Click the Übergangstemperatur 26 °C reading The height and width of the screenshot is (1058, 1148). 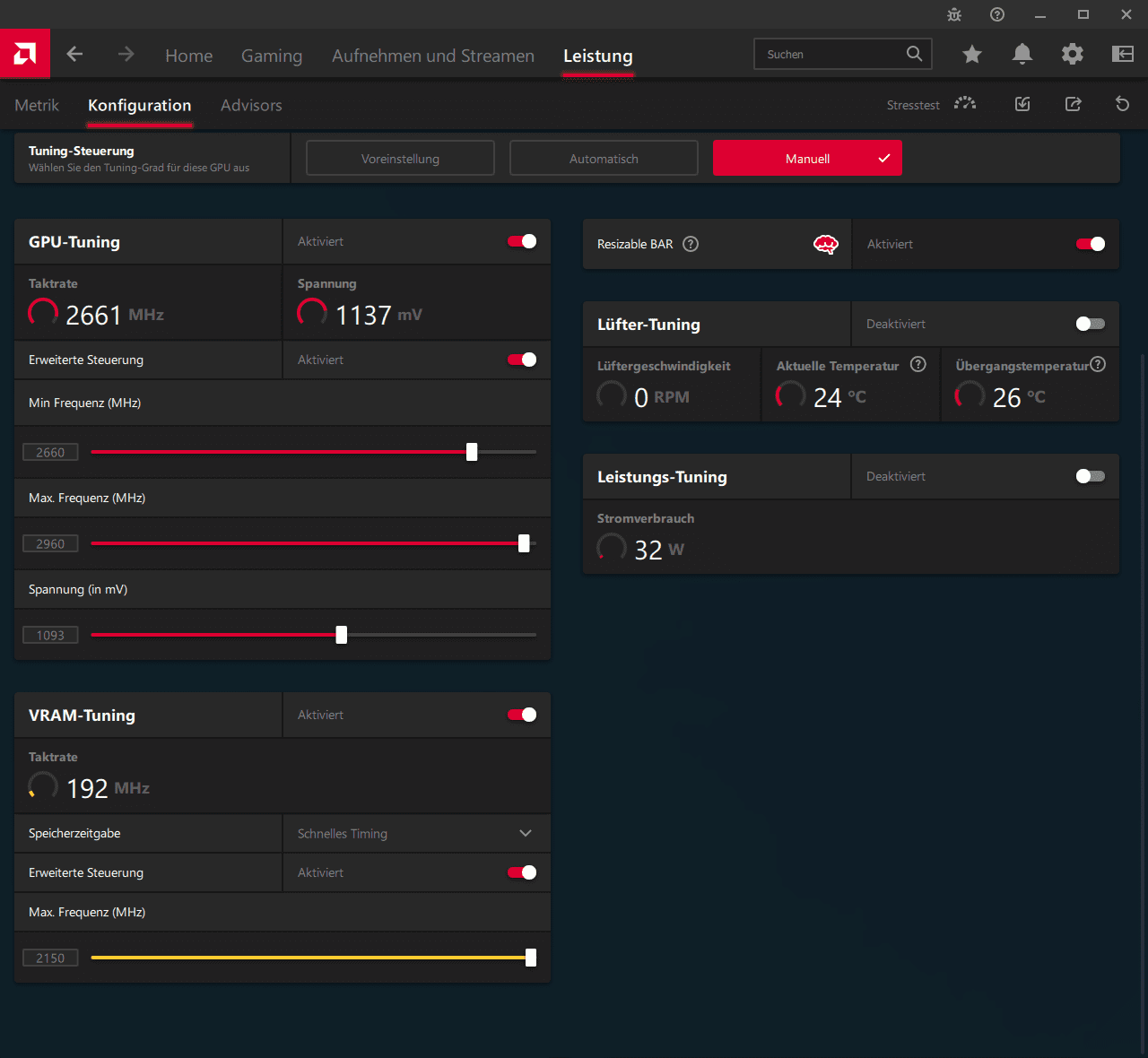click(1000, 396)
